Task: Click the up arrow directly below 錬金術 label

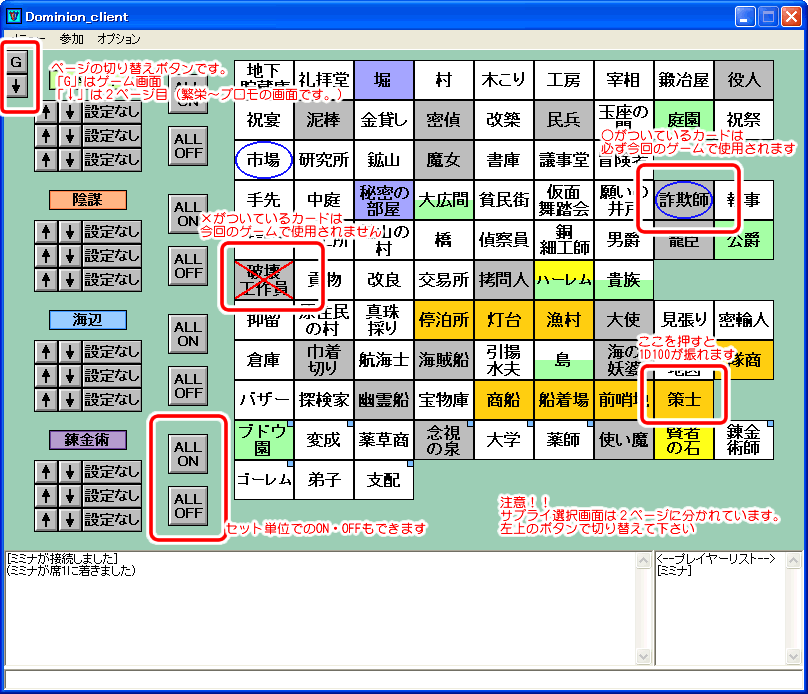Action: (46, 472)
